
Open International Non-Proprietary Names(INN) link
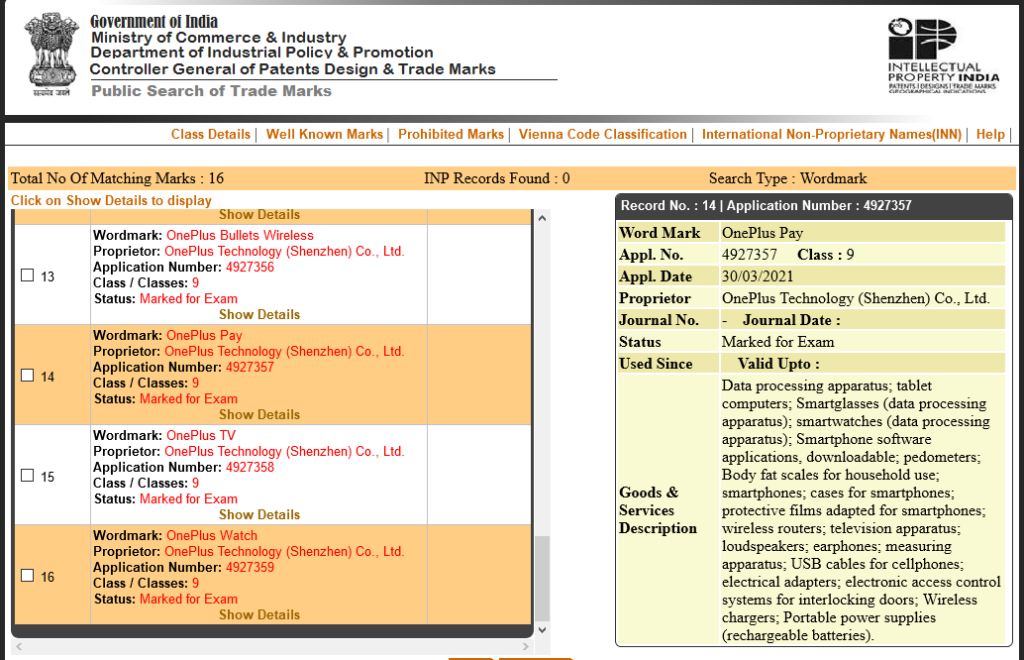tap(831, 134)
